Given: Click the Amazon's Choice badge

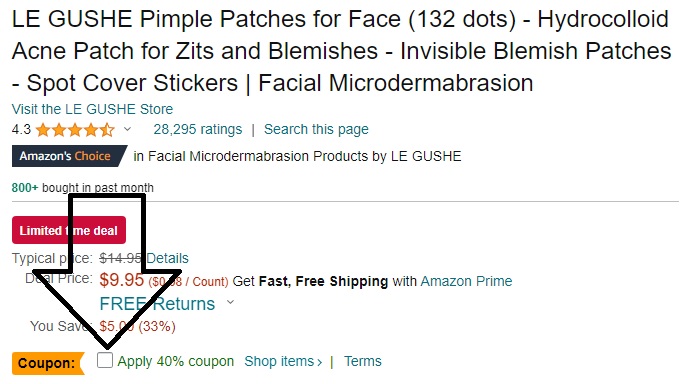Looking at the screenshot, I should pyautogui.click(x=69, y=156).
